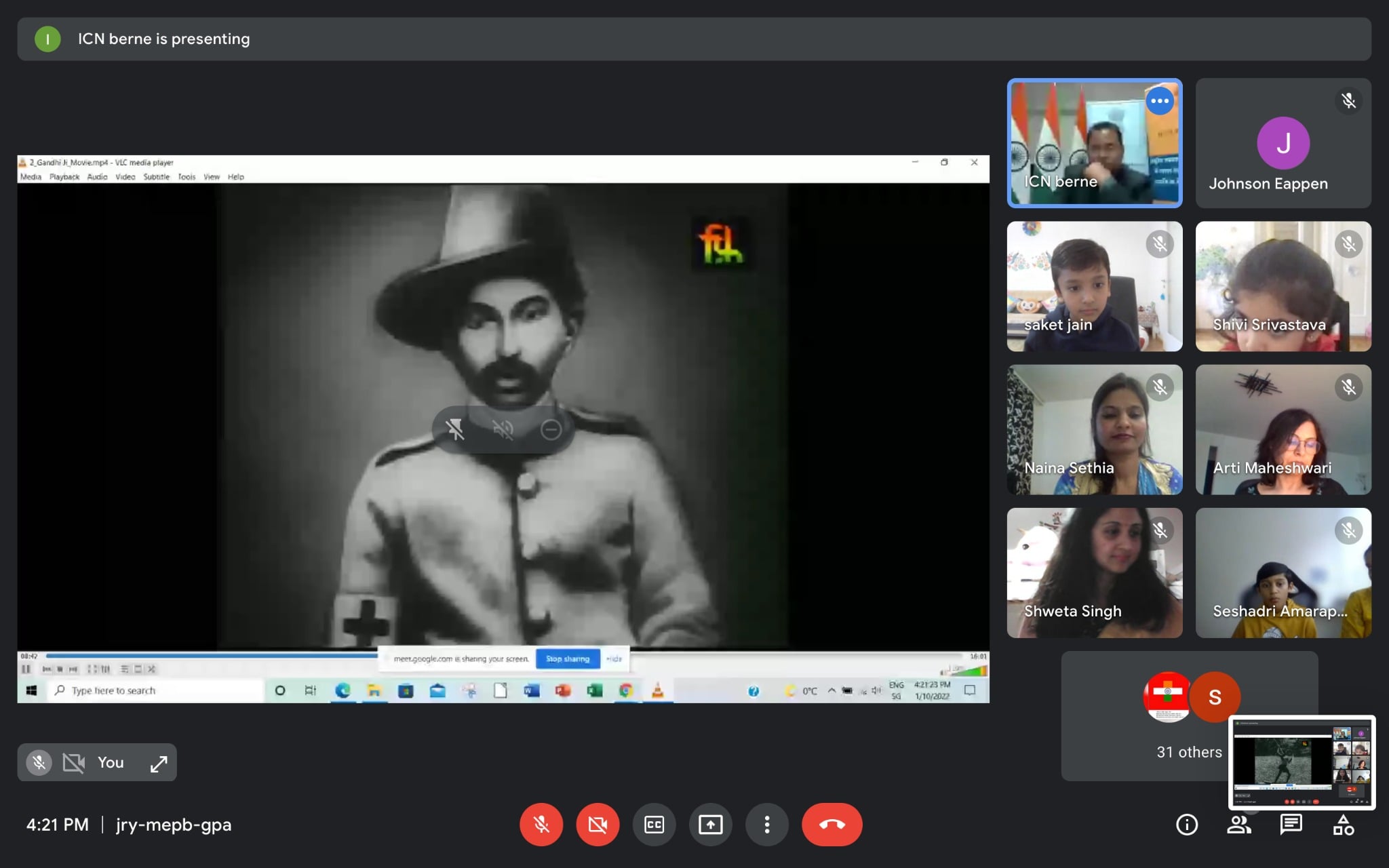
Task: Open the activities shapes icon
Action: (x=1343, y=825)
